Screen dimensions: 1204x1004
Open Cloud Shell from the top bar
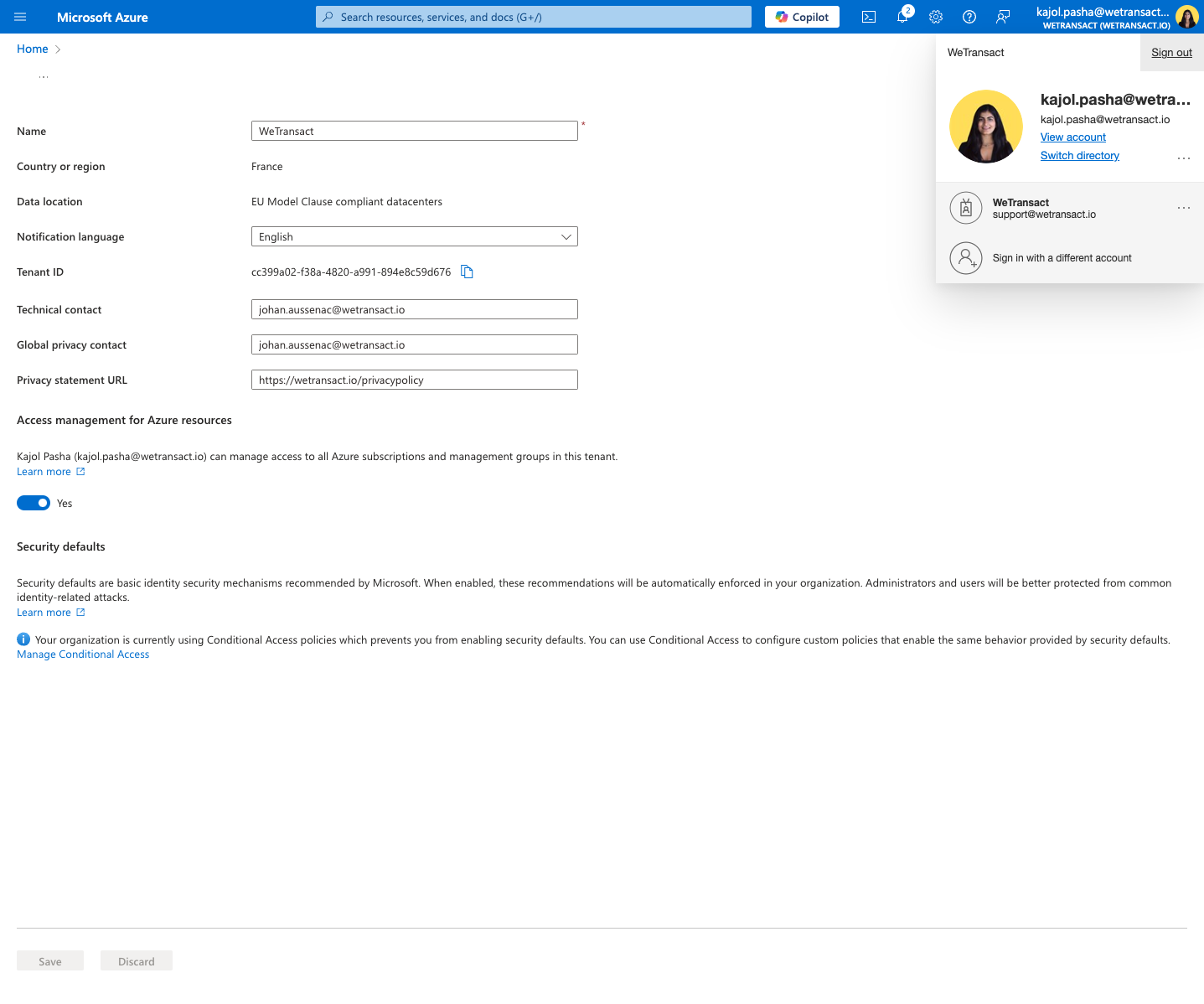[869, 17]
